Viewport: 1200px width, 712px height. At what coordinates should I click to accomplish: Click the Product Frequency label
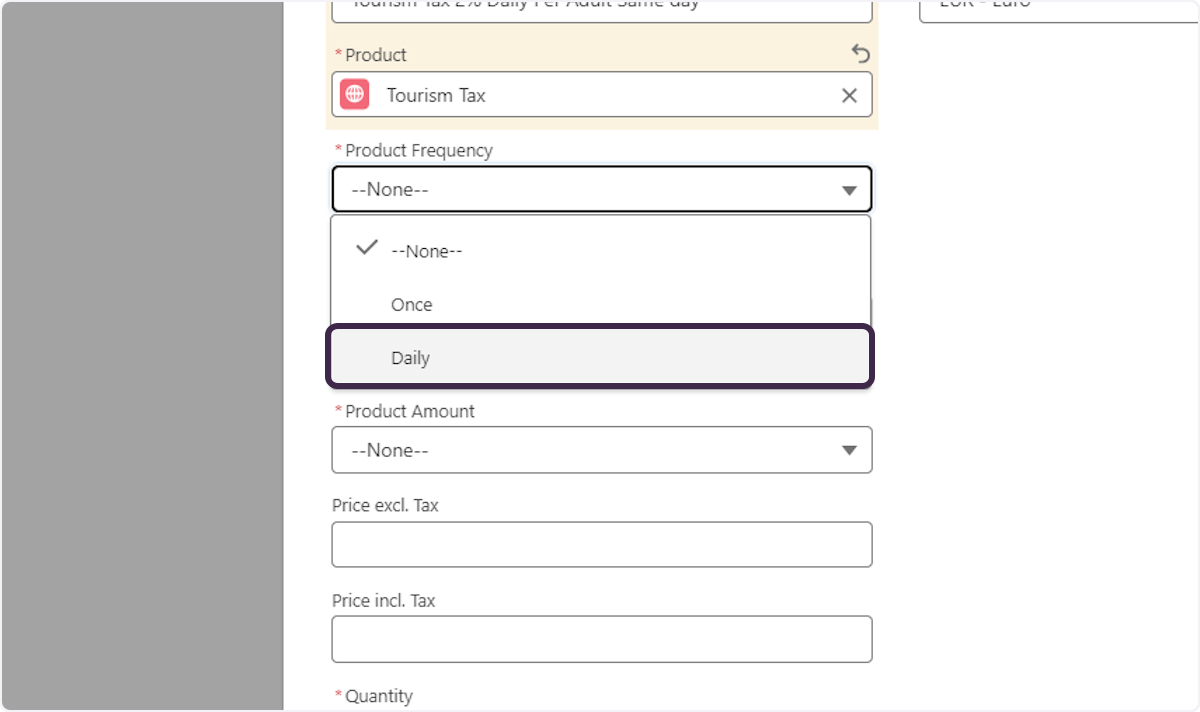pos(419,151)
